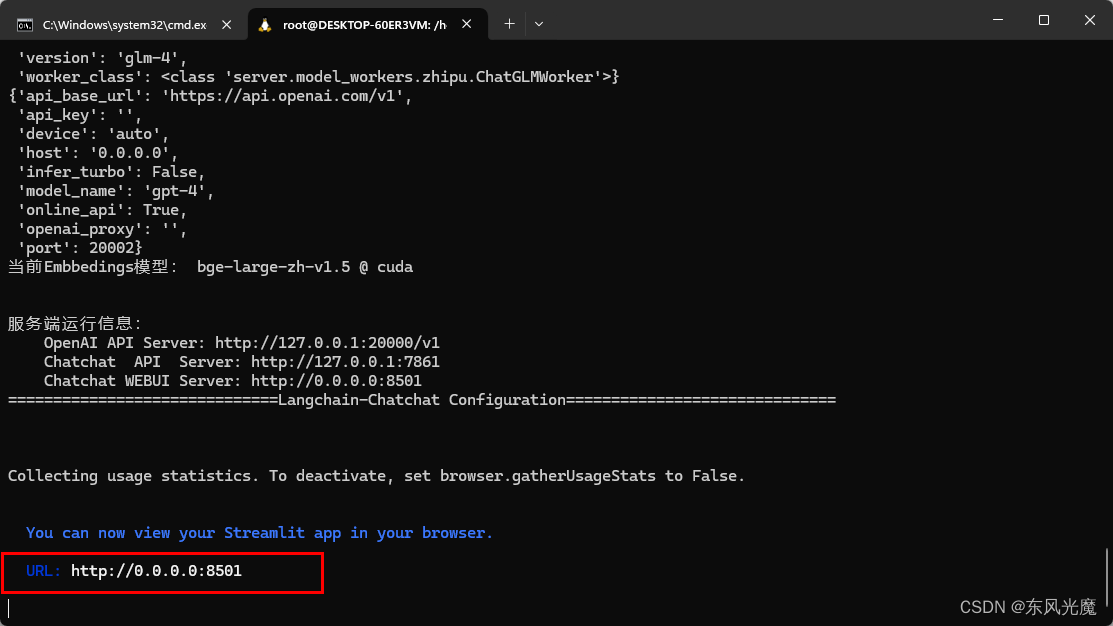1113x626 pixels.
Task: Click the 'host': '0.0.0.0' line
Action: pyautogui.click(x=97, y=153)
